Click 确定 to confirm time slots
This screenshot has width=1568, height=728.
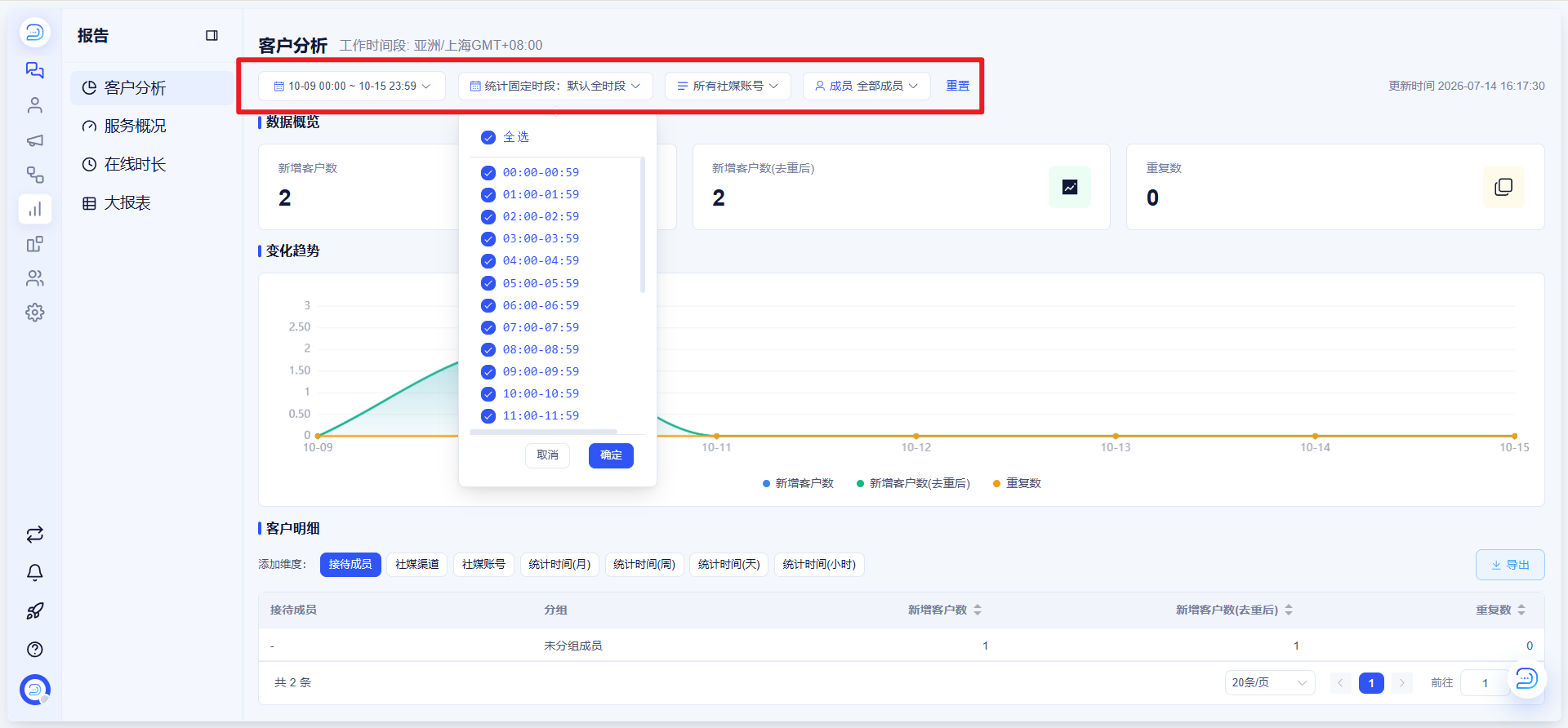(611, 455)
